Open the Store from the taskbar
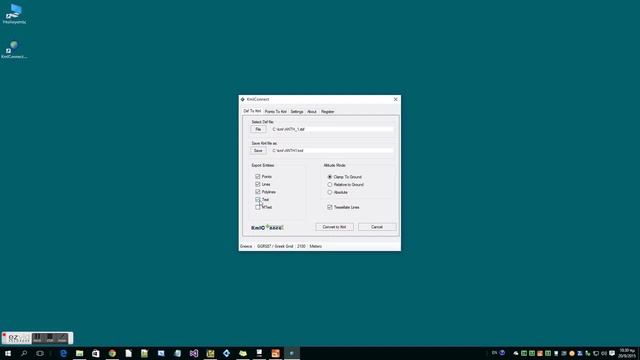Image resolution: width=640 pixels, height=360 pixels. 96,353
